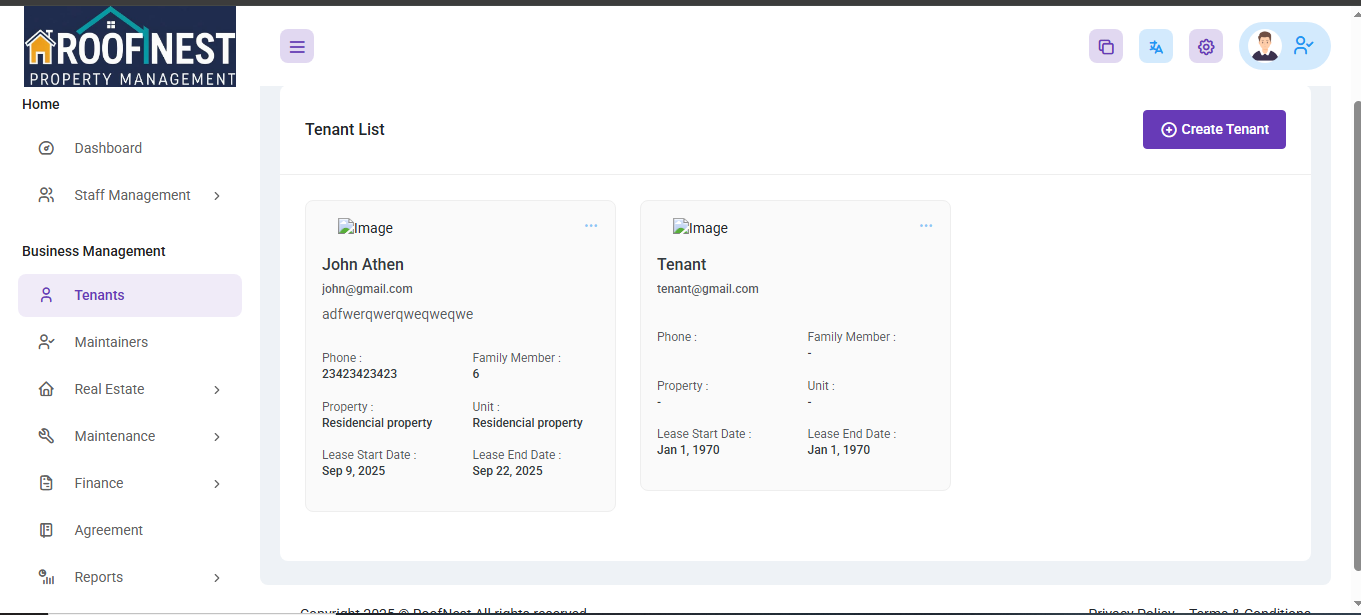Open Reports menu item

[130, 577]
